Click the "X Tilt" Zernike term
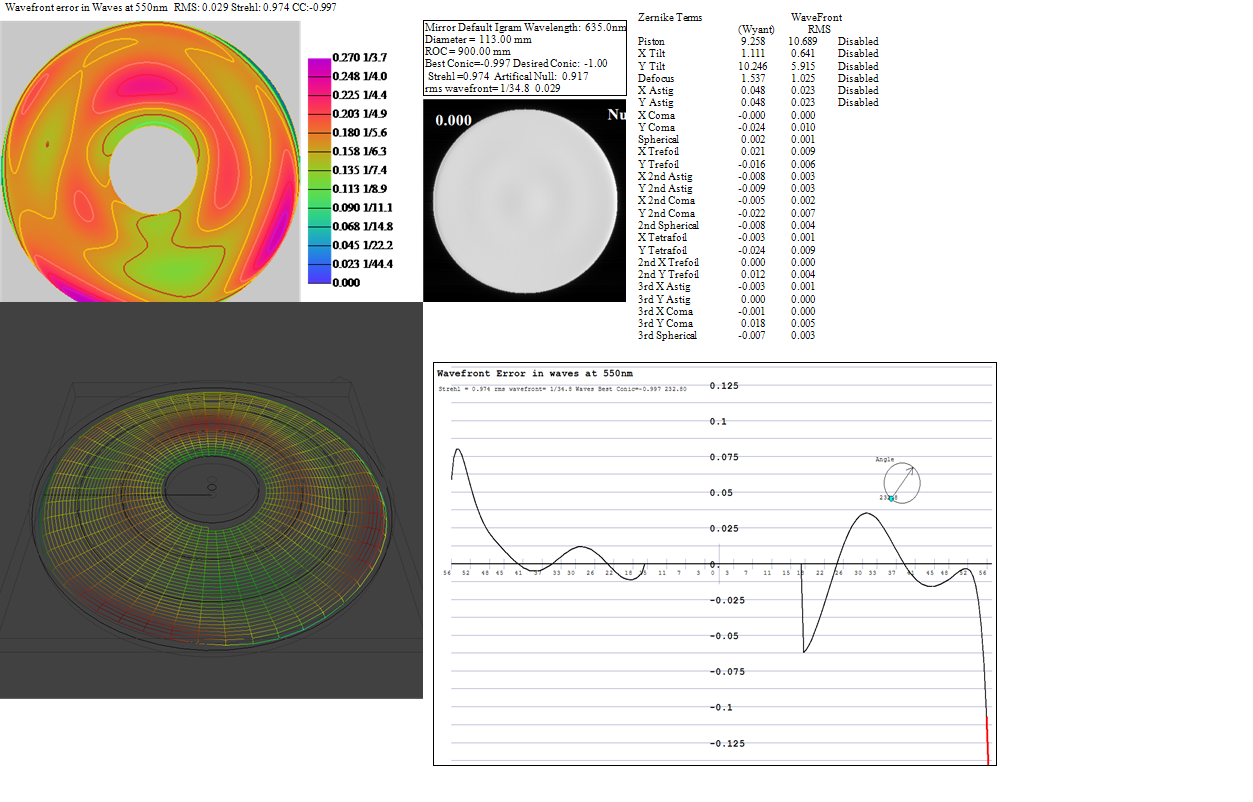 651,53
